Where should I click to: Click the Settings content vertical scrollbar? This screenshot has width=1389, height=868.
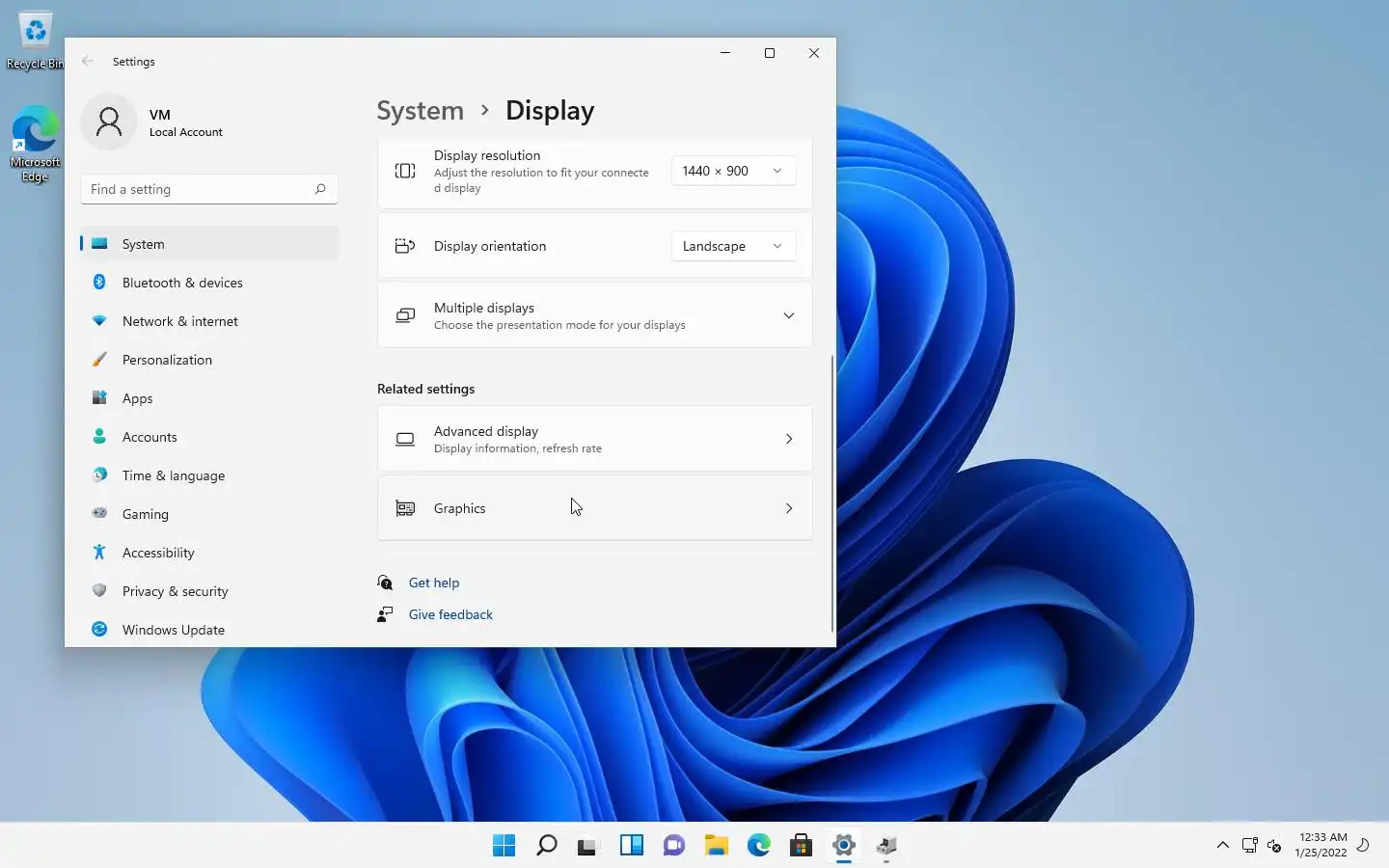pyautogui.click(x=831, y=492)
